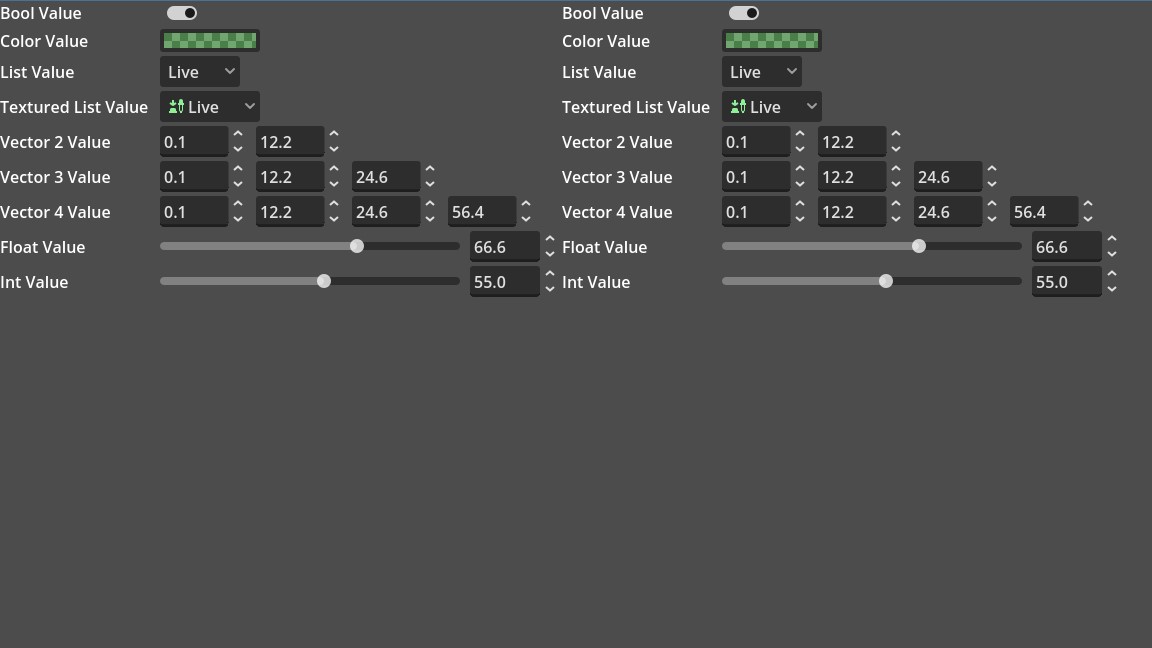Image resolution: width=1152 pixels, height=648 pixels.
Task: Open right Textured List Value dropdown
Action: (771, 107)
